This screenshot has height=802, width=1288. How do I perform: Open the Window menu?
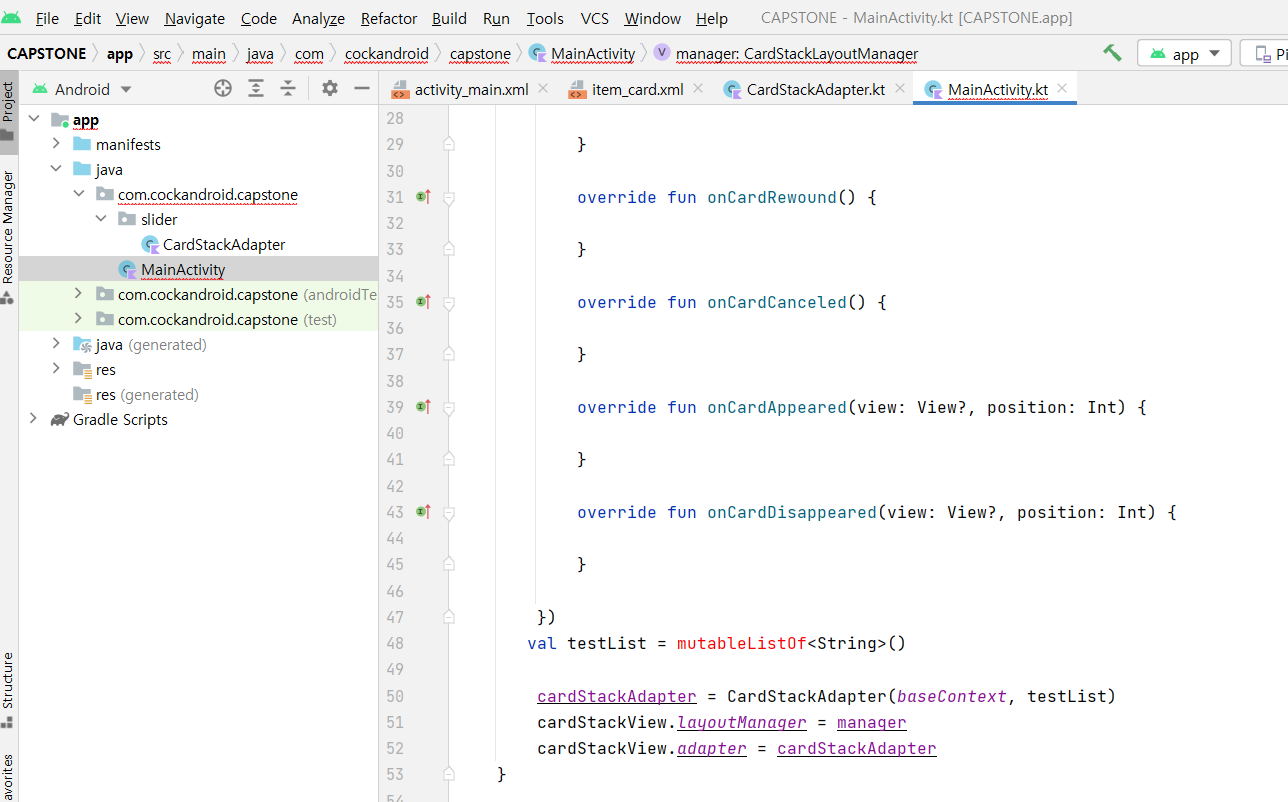[652, 18]
